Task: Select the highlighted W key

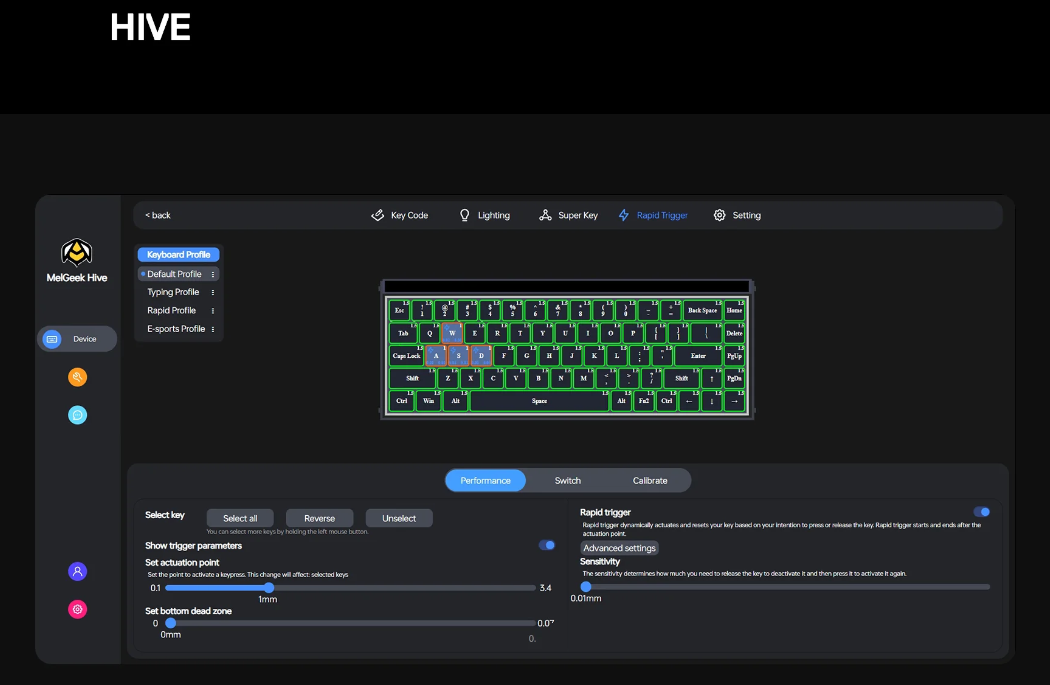Action: (452, 333)
